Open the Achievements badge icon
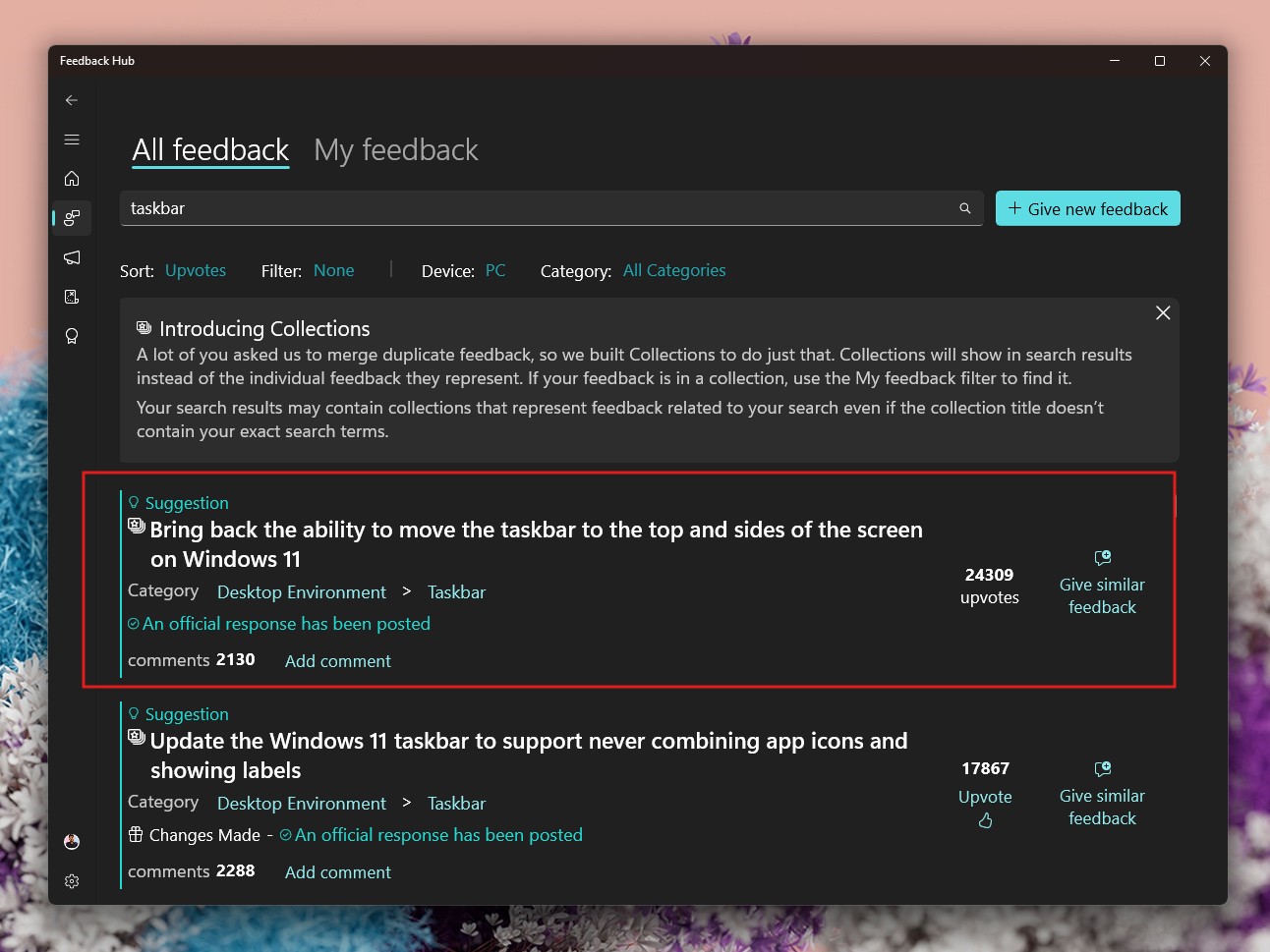1270x952 pixels. coord(71,336)
